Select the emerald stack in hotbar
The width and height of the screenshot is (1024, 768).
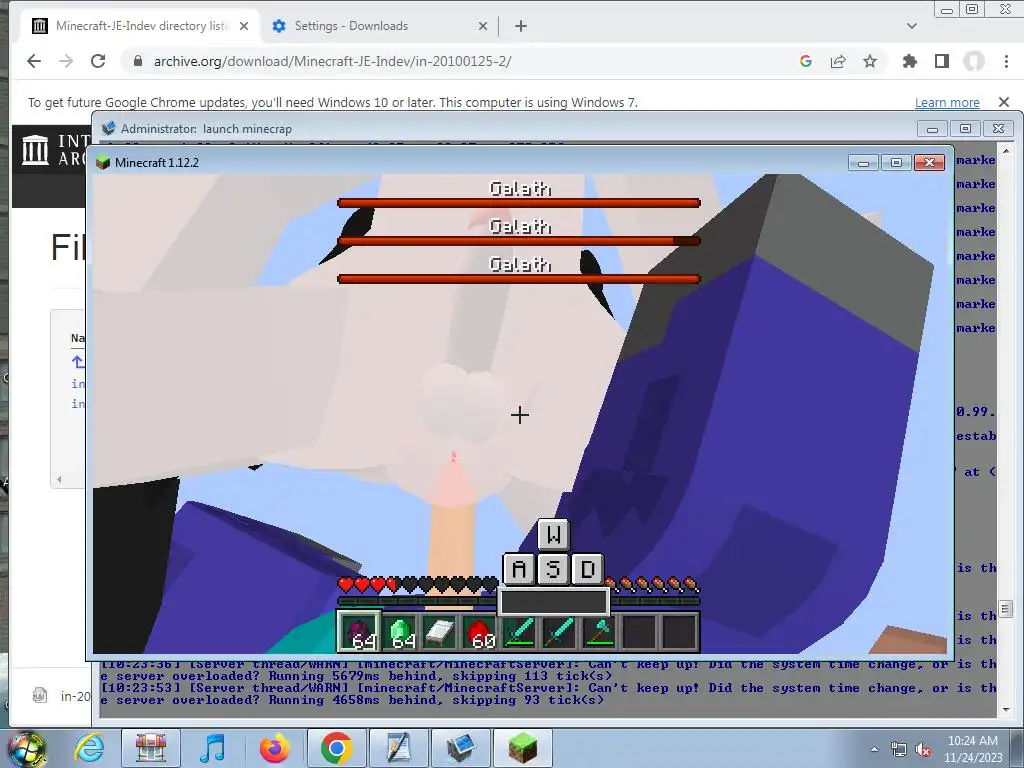pyautogui.click(x=399, y=632)
